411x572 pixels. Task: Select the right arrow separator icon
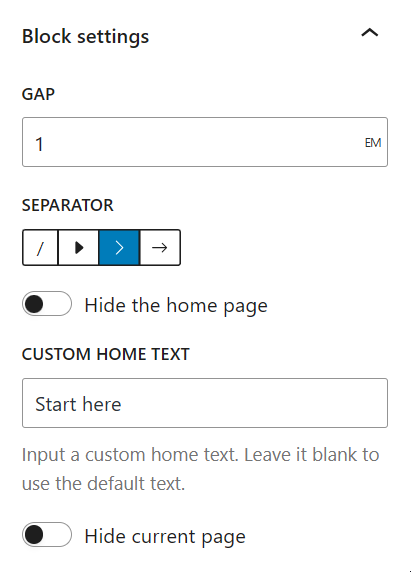[x=160, y=248]
